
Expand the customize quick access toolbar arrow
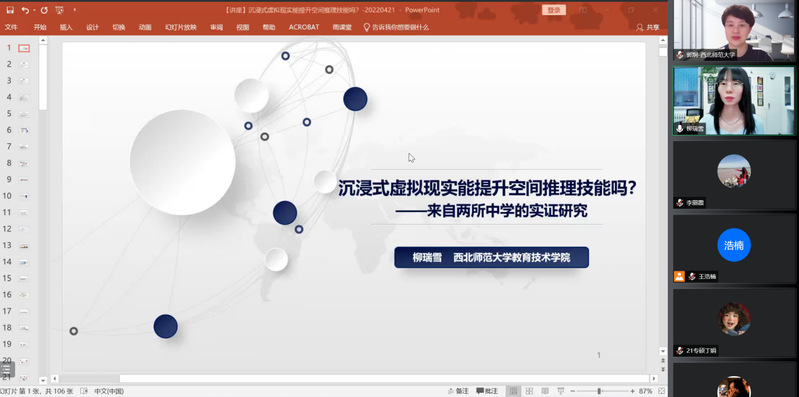click(74, 10)
